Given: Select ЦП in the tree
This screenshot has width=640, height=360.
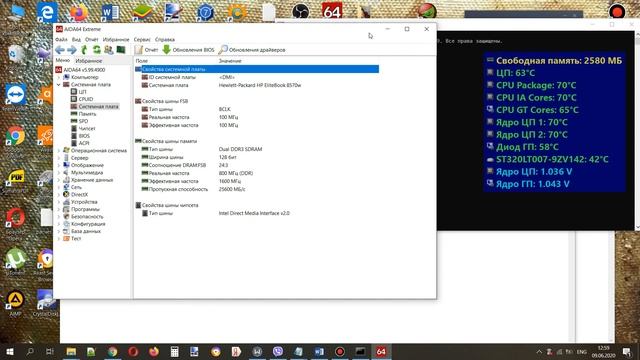Looking at the screenshot, I should click(79, 92).
